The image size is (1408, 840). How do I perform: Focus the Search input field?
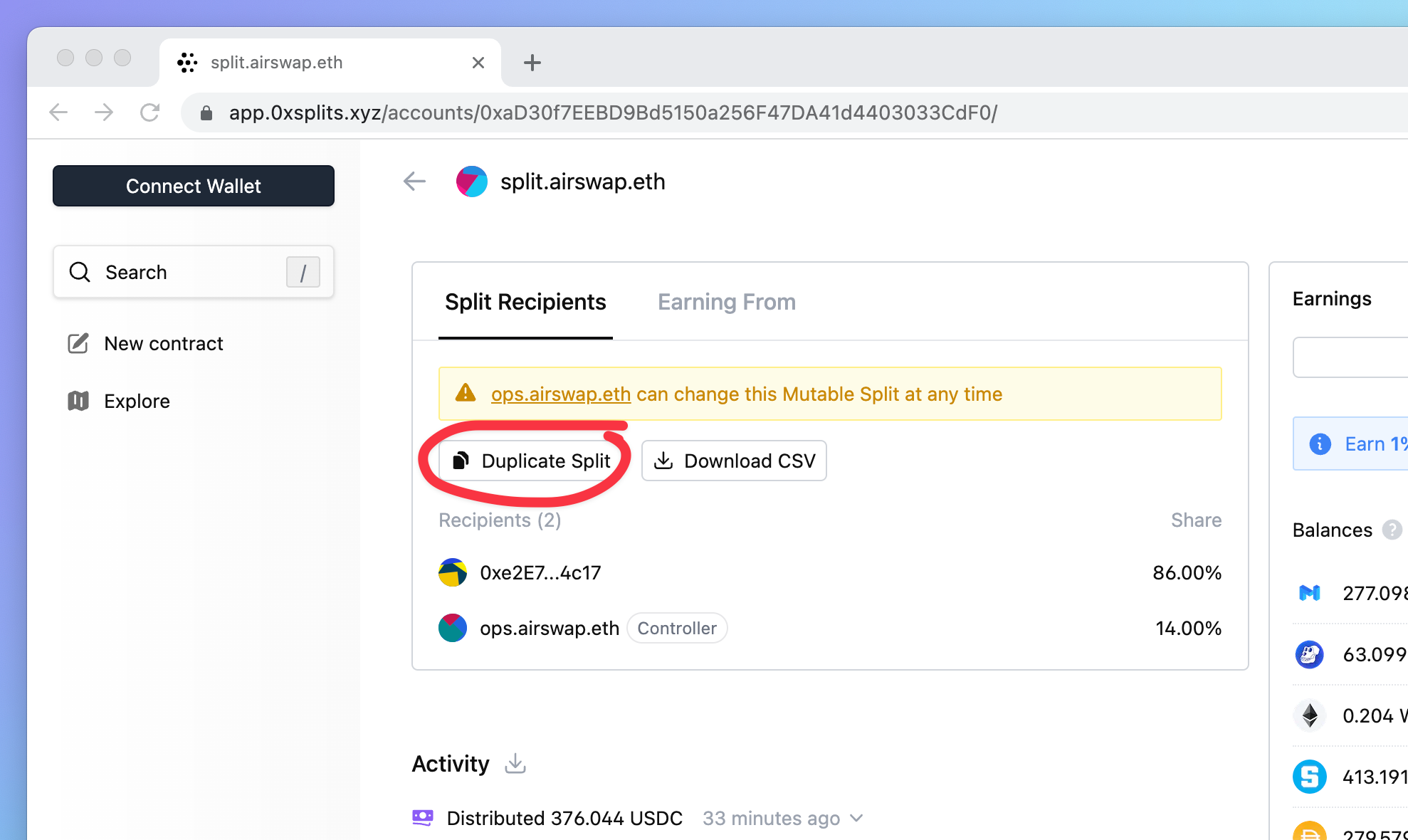click(x=185, y=272)
